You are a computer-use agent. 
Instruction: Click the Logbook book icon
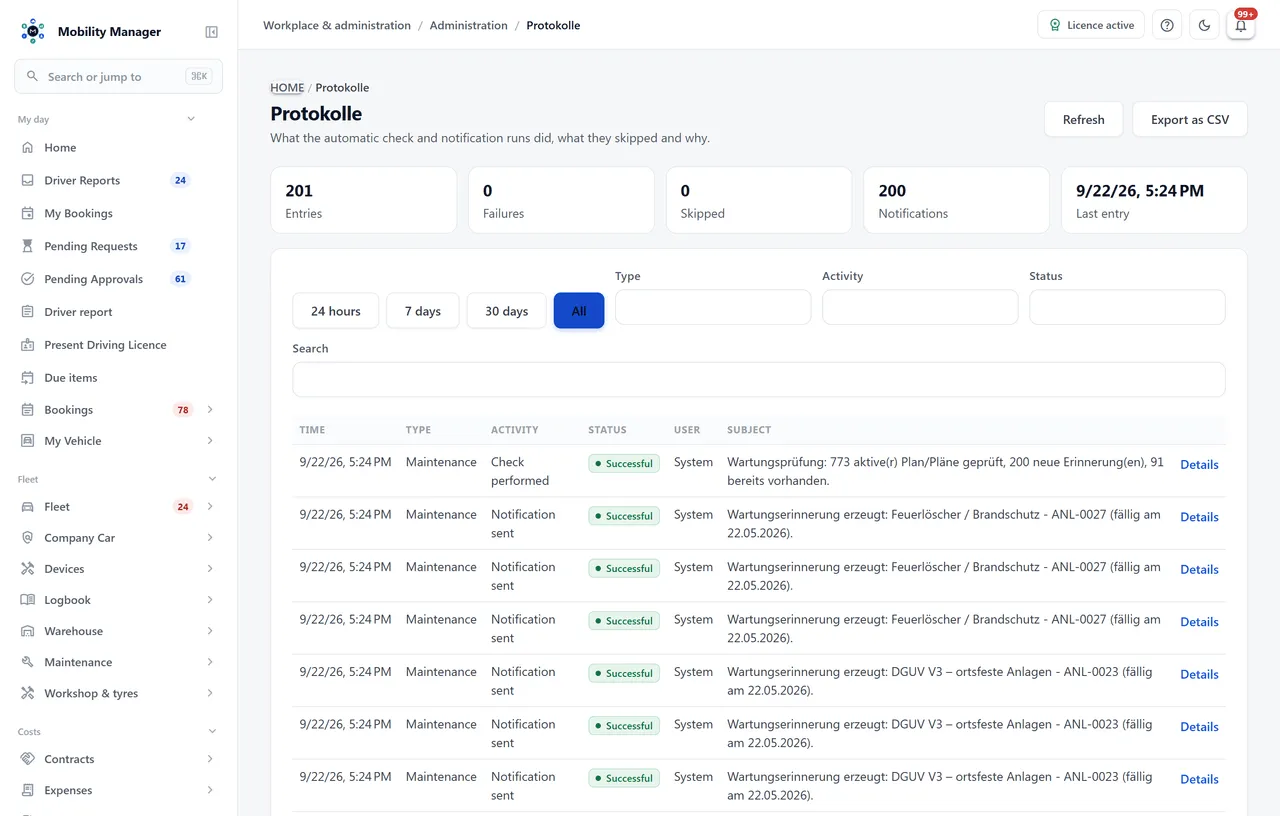click(27, 600)
